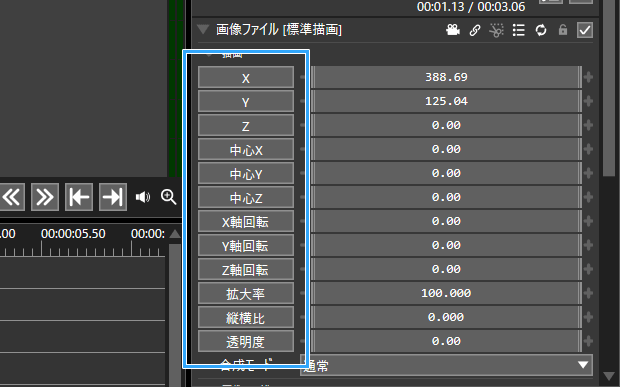Click the 縦横比 label button
The image size is (620, 387).
(246, 317)
